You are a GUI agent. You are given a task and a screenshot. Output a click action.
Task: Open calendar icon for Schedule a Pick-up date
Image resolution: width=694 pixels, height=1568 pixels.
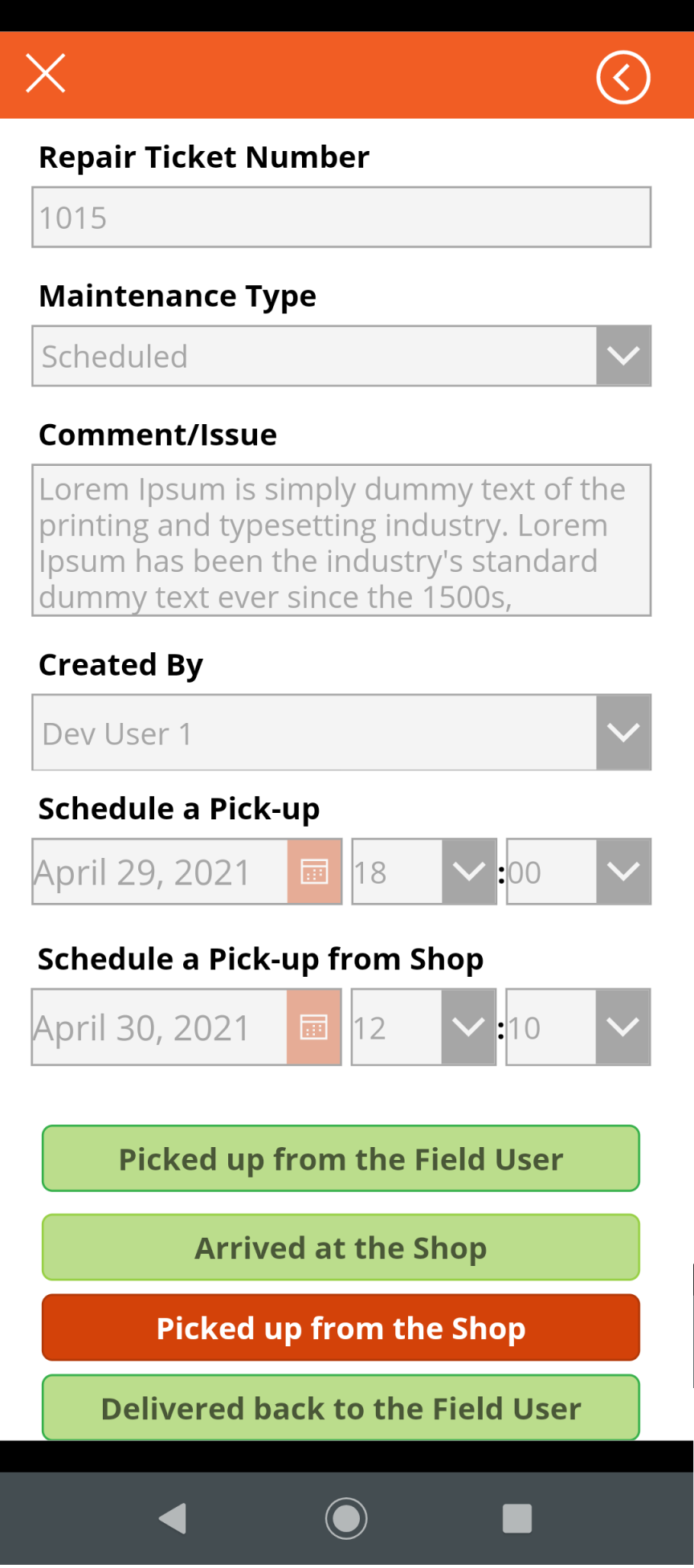314,872
